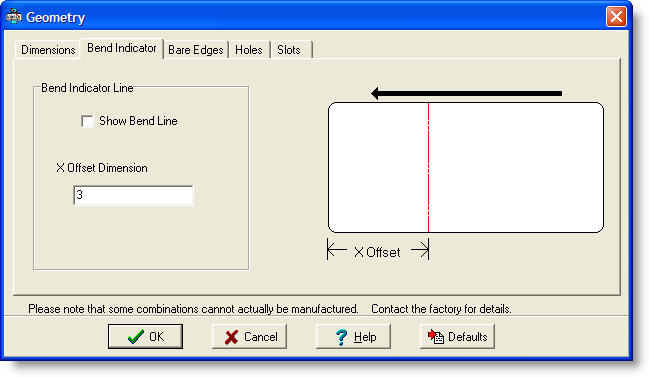Click the Geometry app icon in title bar

(13, 17)
